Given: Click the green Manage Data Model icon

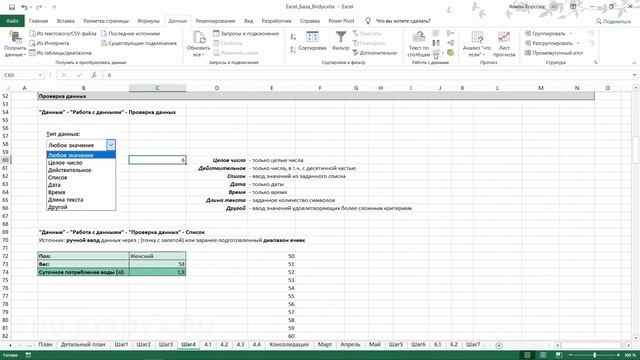Looking at the screenshot, I should coord(451,53).
